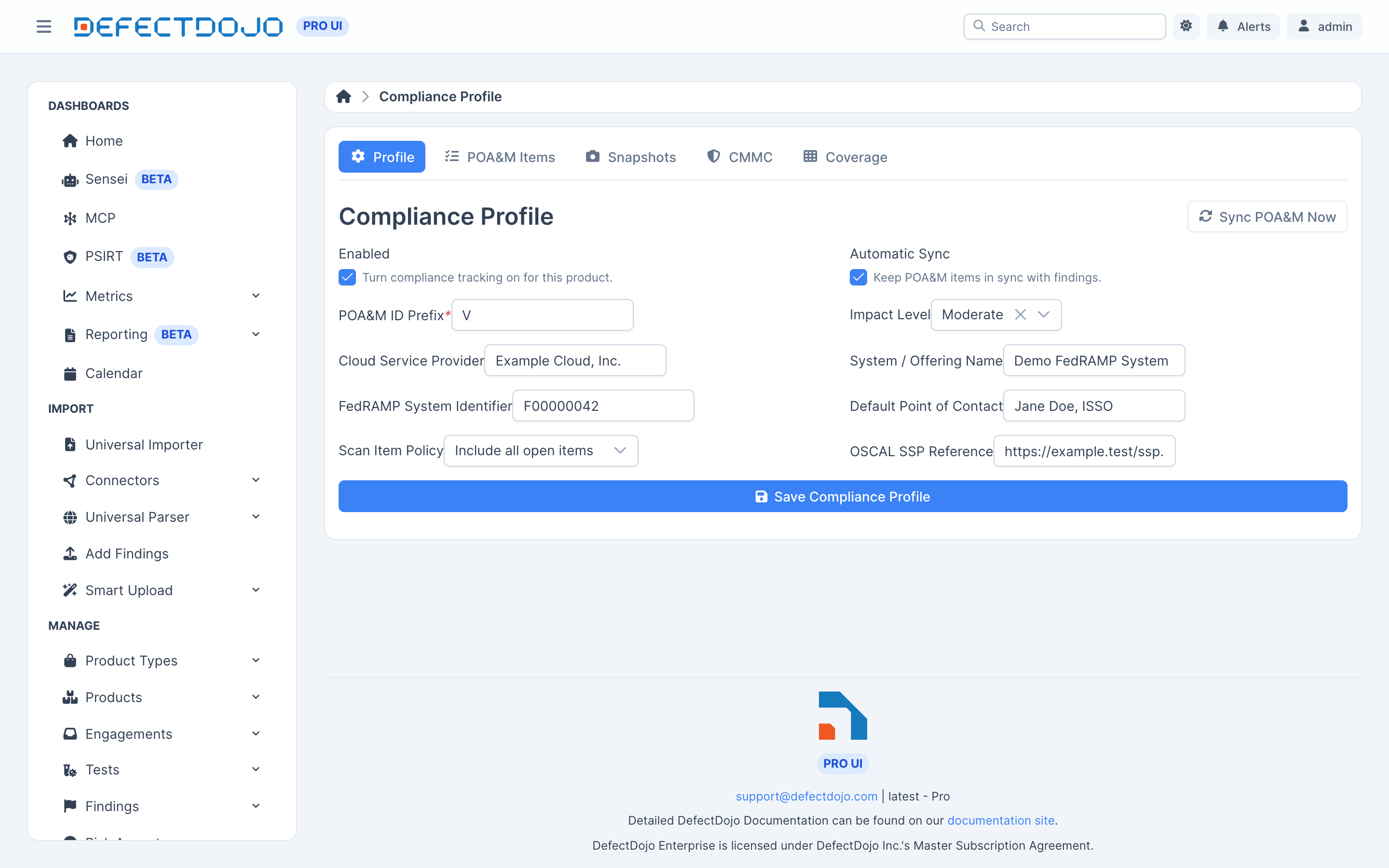
Task: Click the OSCAL SSP Reference field
Action: [1084, 451]
